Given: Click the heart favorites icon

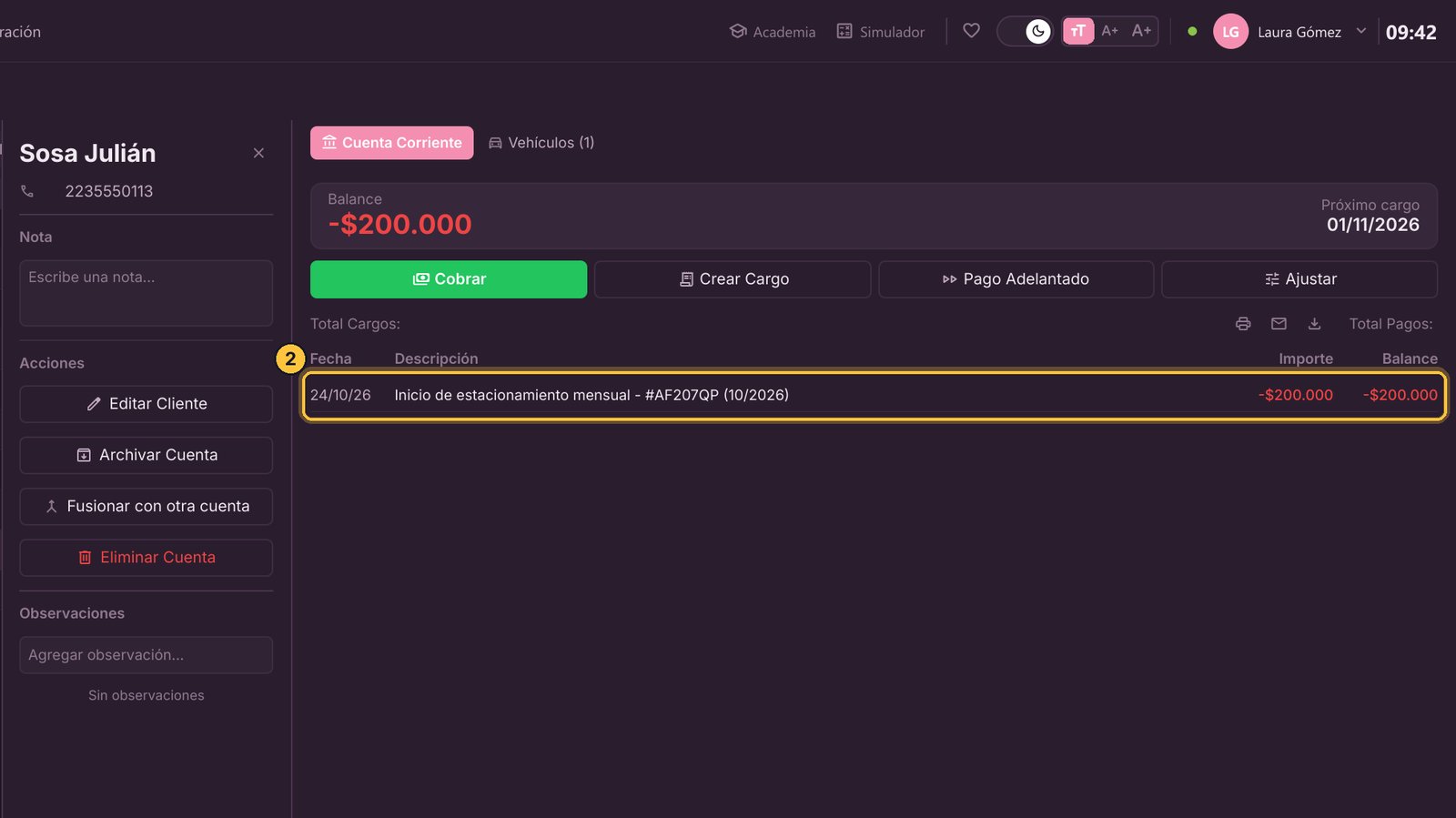Looking at the screenshot, I should click(x=971, y=31).
